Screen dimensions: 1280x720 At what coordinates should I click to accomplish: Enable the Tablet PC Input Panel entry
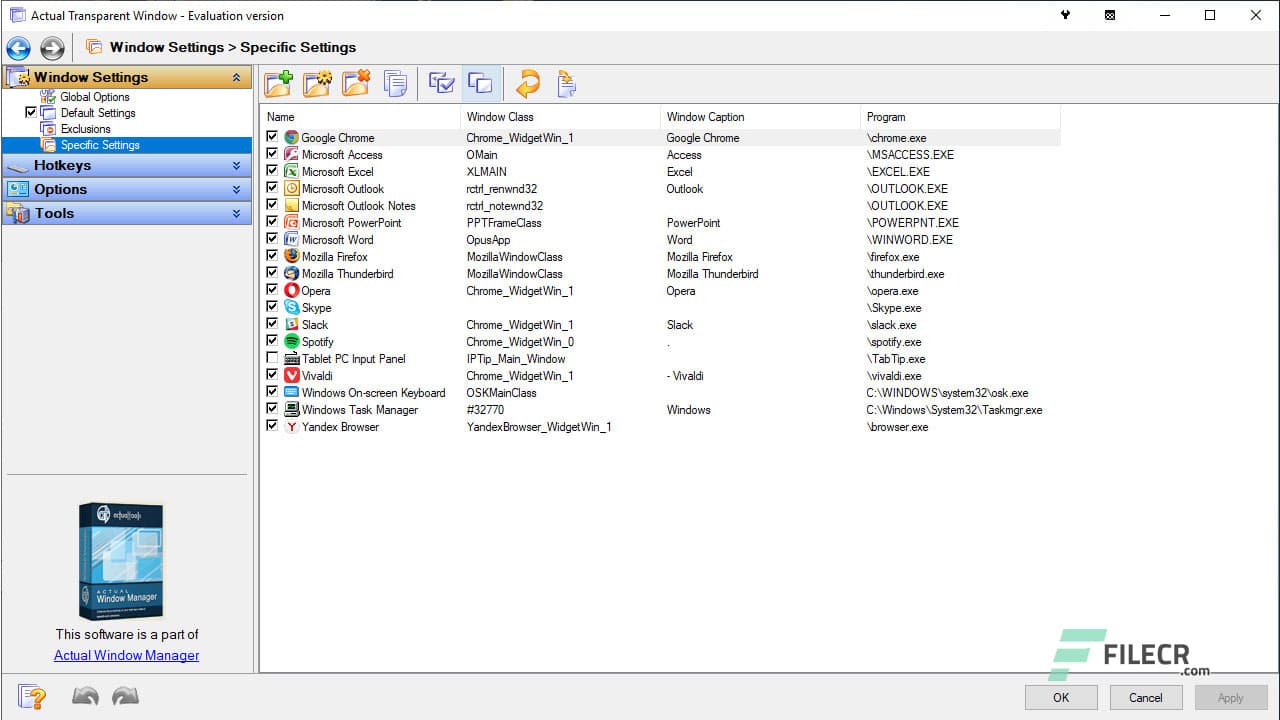271,358
